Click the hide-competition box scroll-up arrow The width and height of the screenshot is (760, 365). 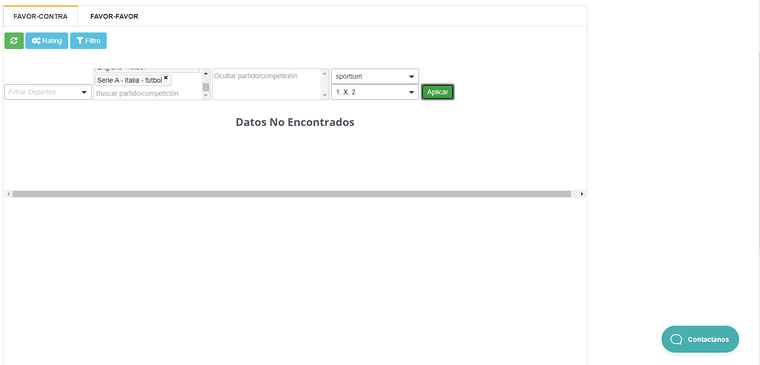pyautogui.click(x=325, y=73)
